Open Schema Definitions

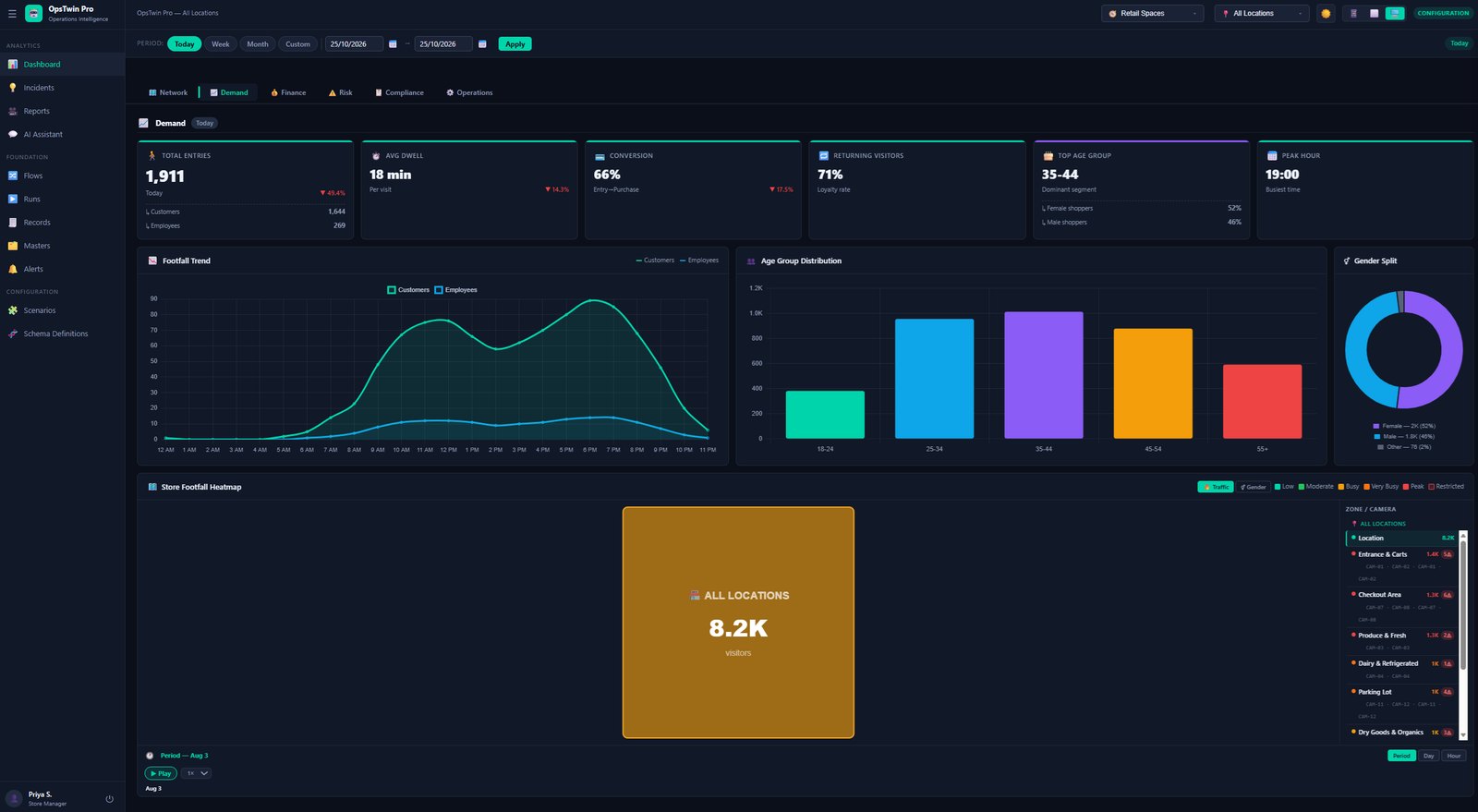coord(62,333)
